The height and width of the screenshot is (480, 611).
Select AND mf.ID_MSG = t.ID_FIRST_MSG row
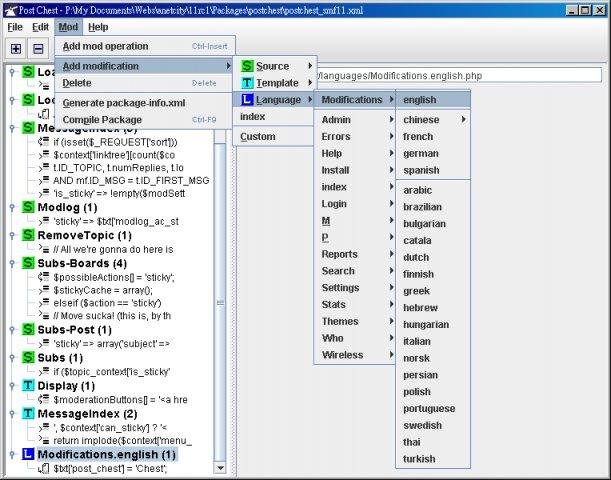point(131,180)
